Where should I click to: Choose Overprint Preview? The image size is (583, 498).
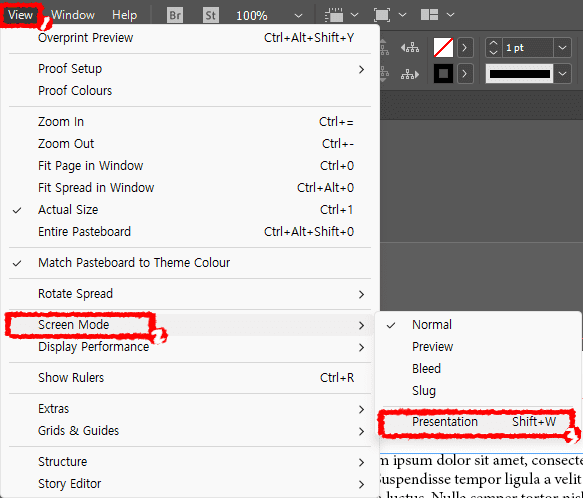[190, 38]
